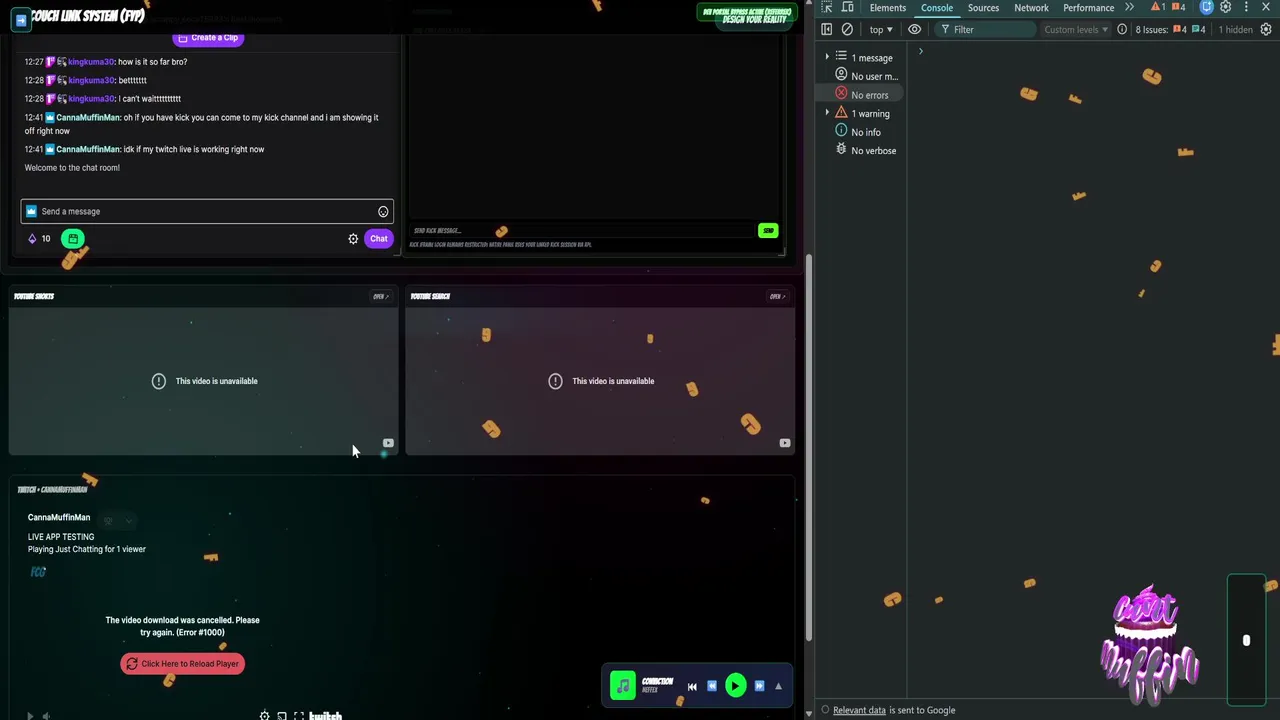The width and height of the screenshot is (1280, 720).
Task: Show more DevTools tabs with double chevron
Action: (1129, 8)
